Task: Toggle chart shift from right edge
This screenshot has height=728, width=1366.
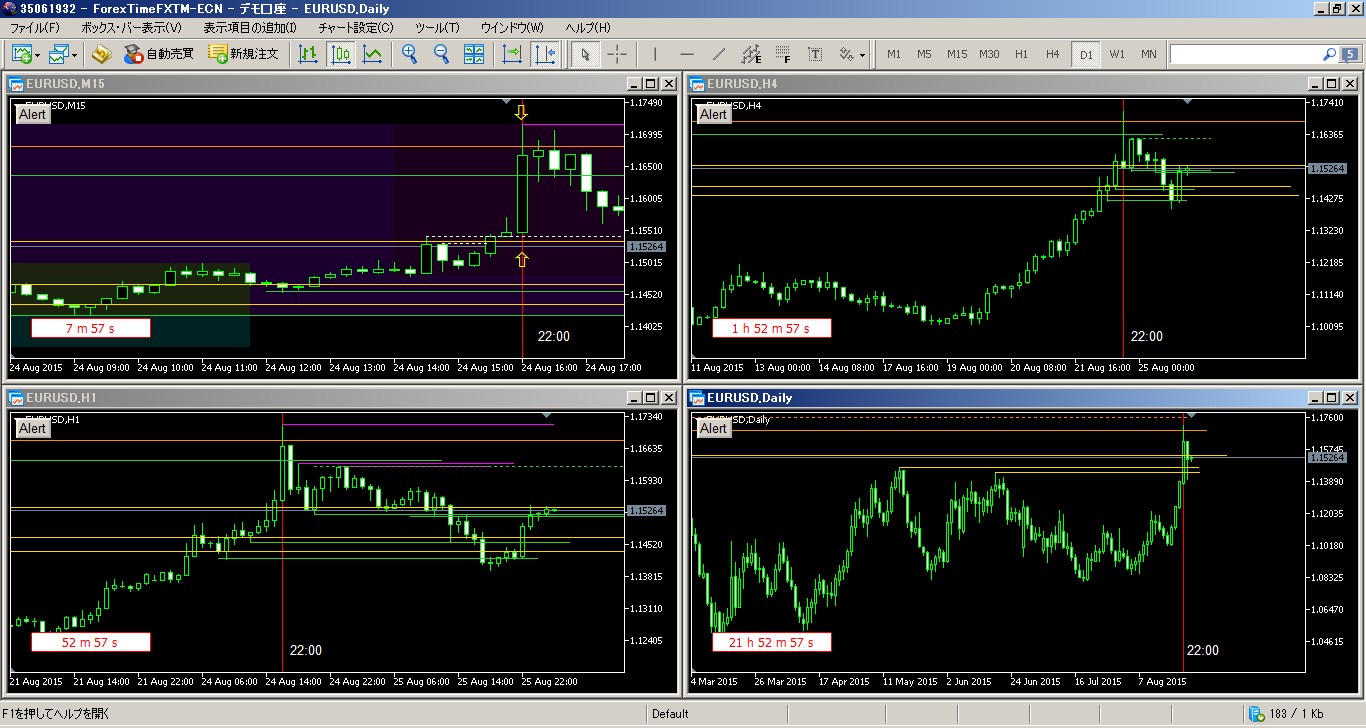Action: (x=544, y=54)
